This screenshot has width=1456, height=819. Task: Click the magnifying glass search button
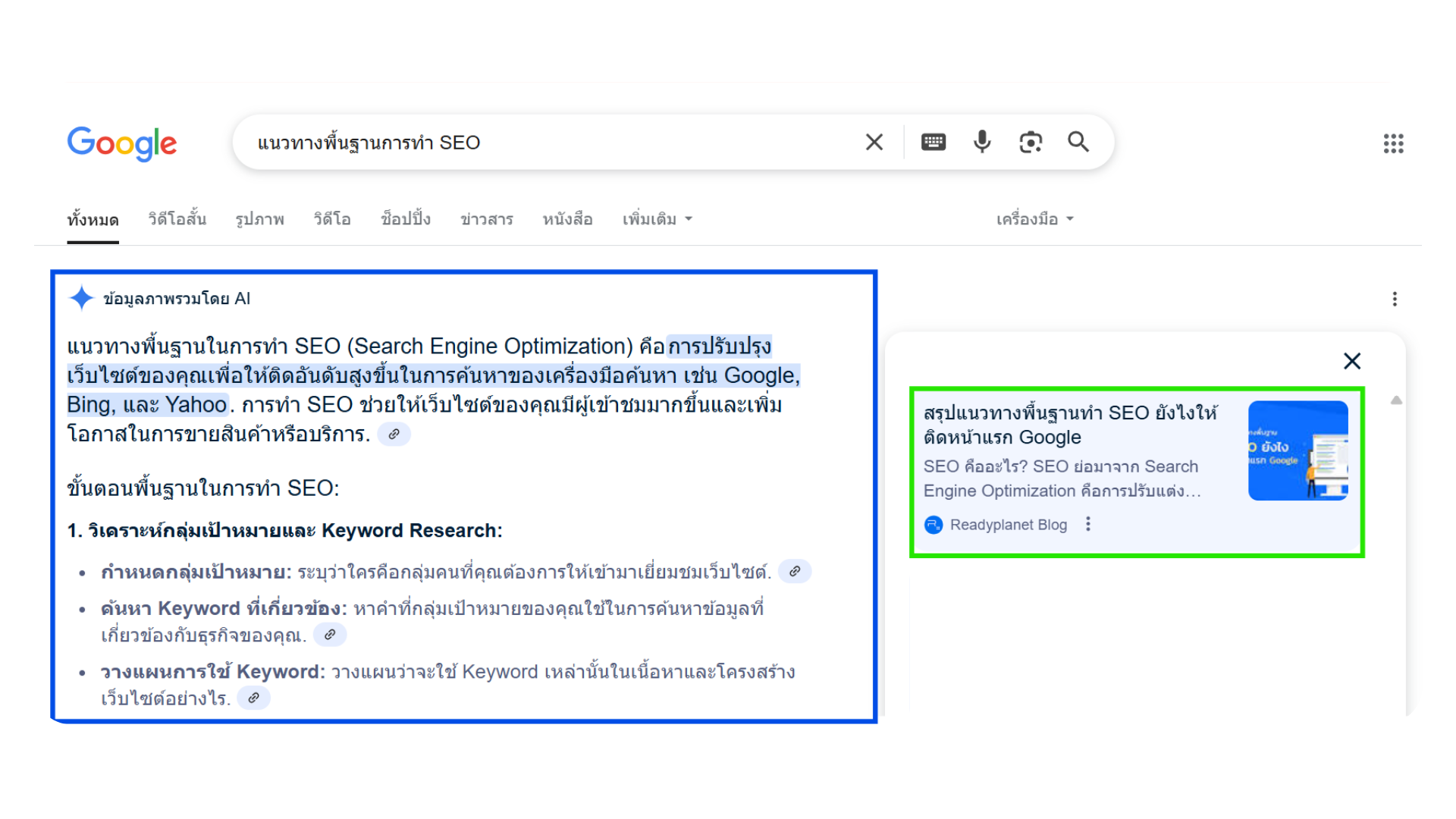point(1078,142)
